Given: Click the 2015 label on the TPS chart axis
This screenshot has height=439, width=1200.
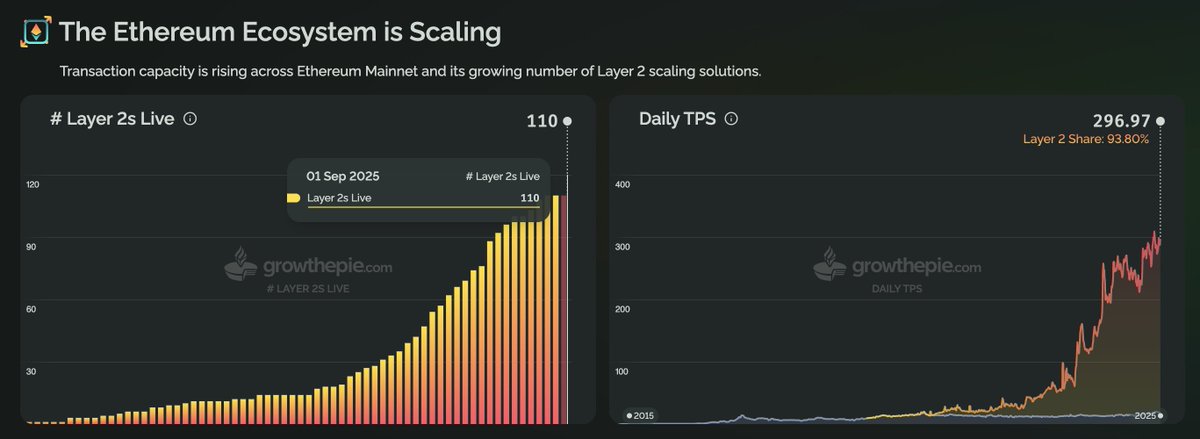Looking at the screenshot, I should click(641, 414).
